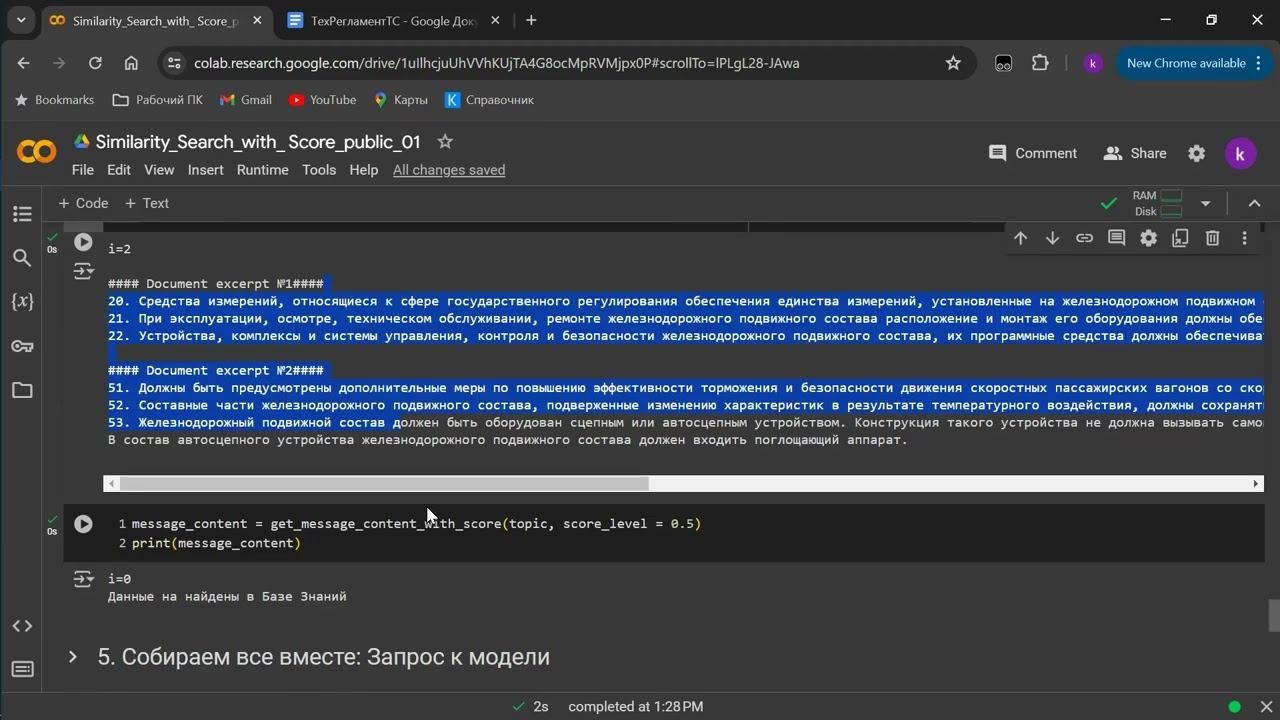Open the YouTube bookmark

tap(322, 100)
